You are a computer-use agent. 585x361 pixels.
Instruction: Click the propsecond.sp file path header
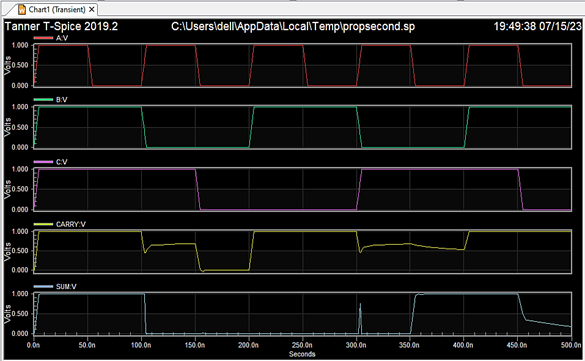click(293, 26)
